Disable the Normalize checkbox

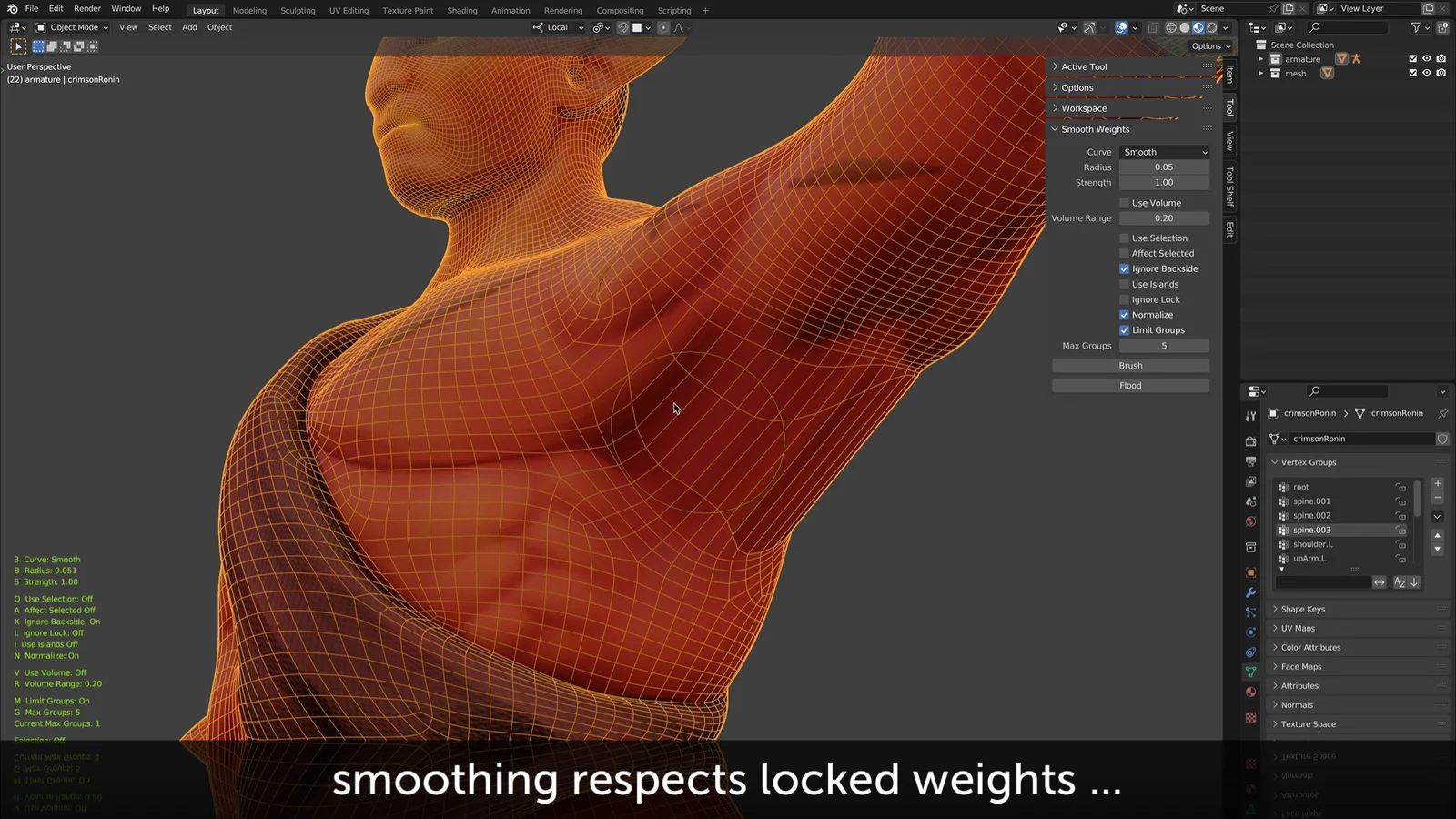1126,314
